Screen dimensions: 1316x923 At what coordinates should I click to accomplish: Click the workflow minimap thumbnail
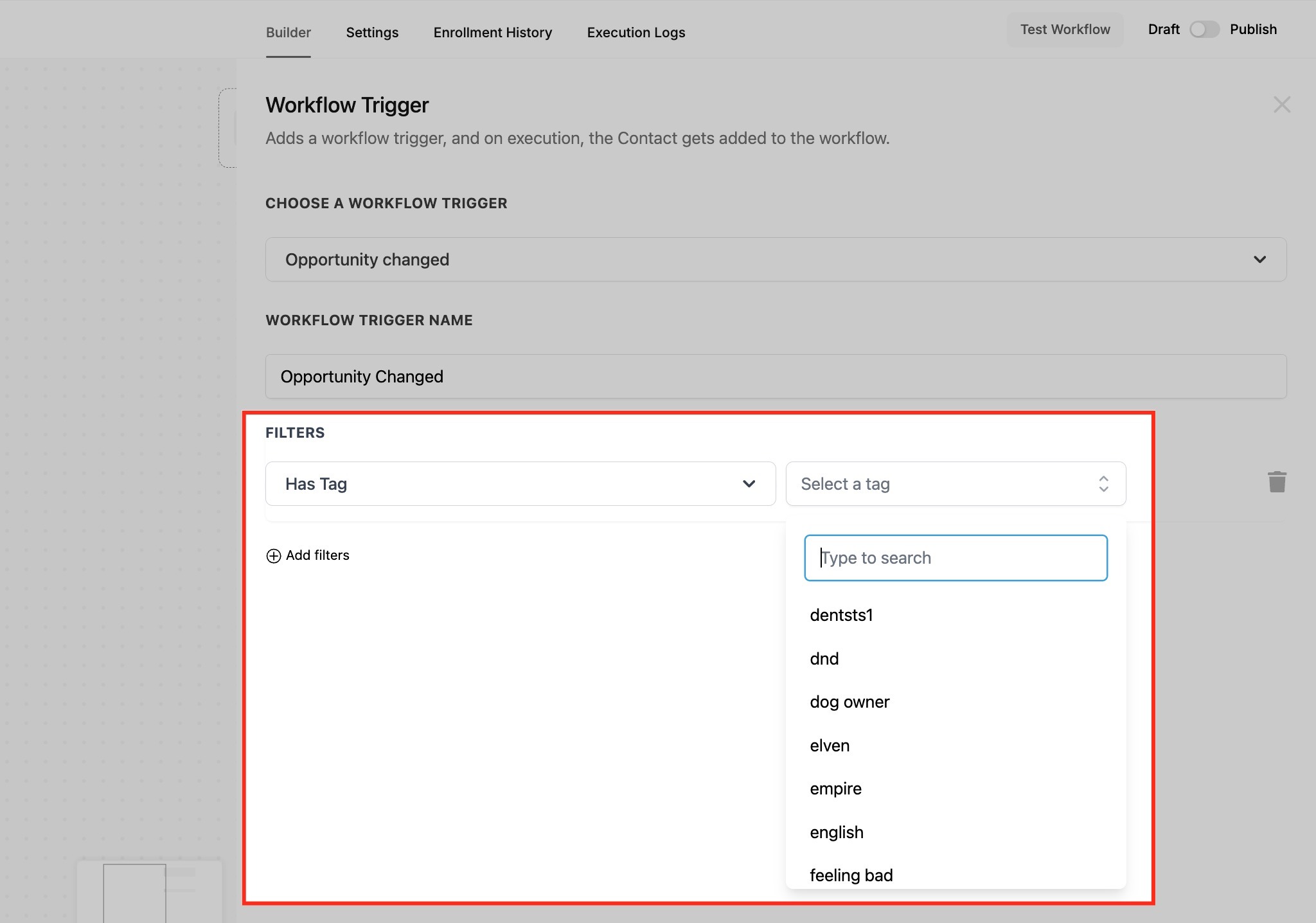[x=149, y=892]
